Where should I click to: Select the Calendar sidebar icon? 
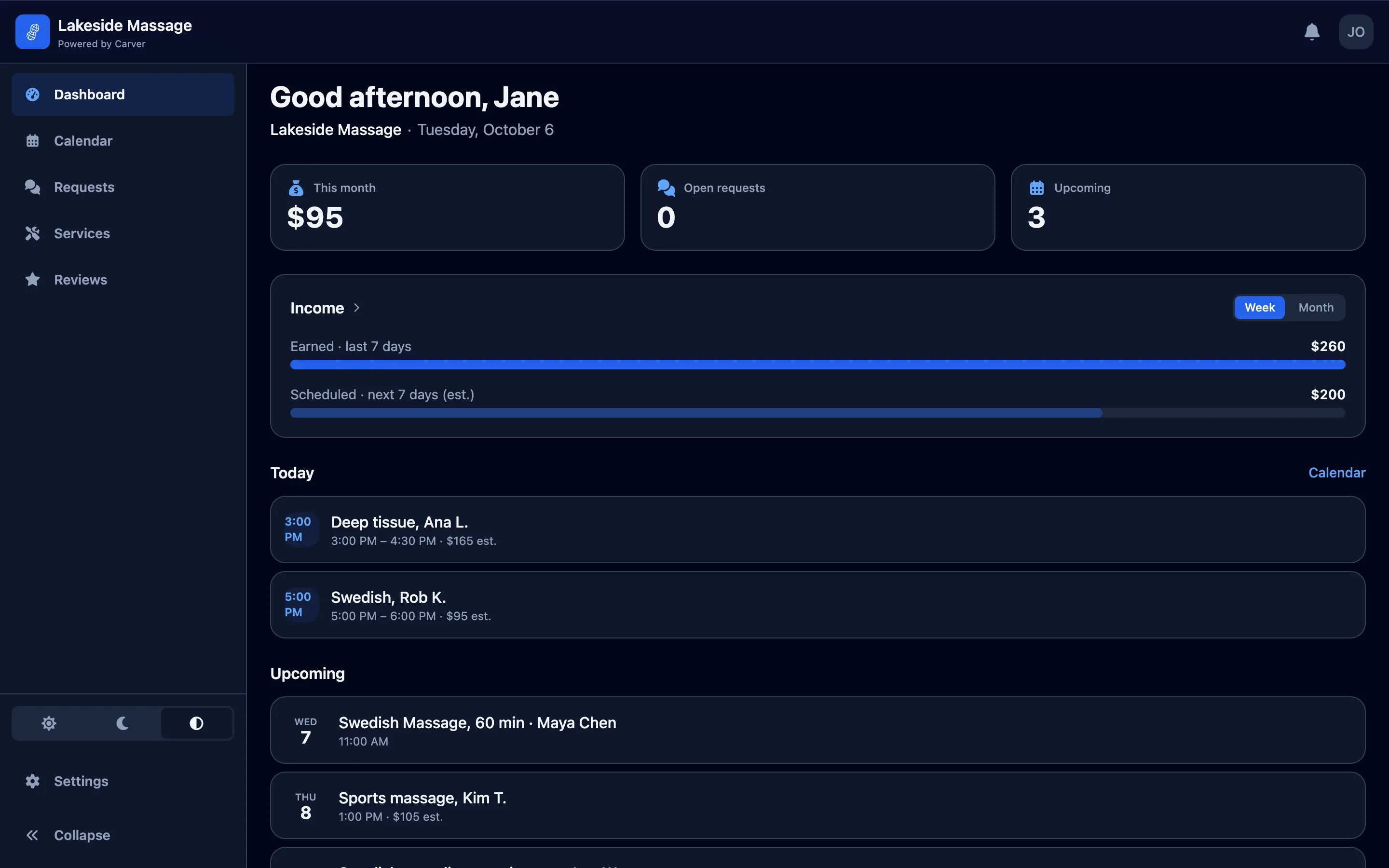pyautogui.click(x=33, y=141)
